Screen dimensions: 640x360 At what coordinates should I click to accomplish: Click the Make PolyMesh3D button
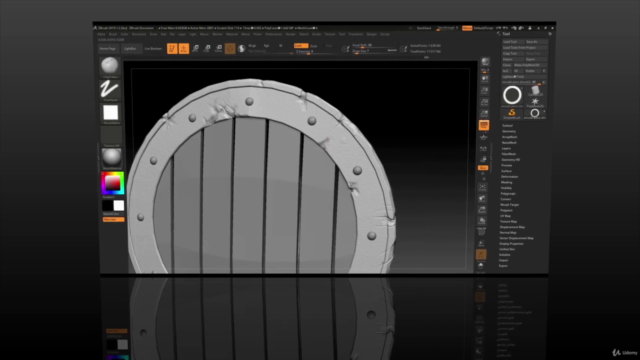530,65
